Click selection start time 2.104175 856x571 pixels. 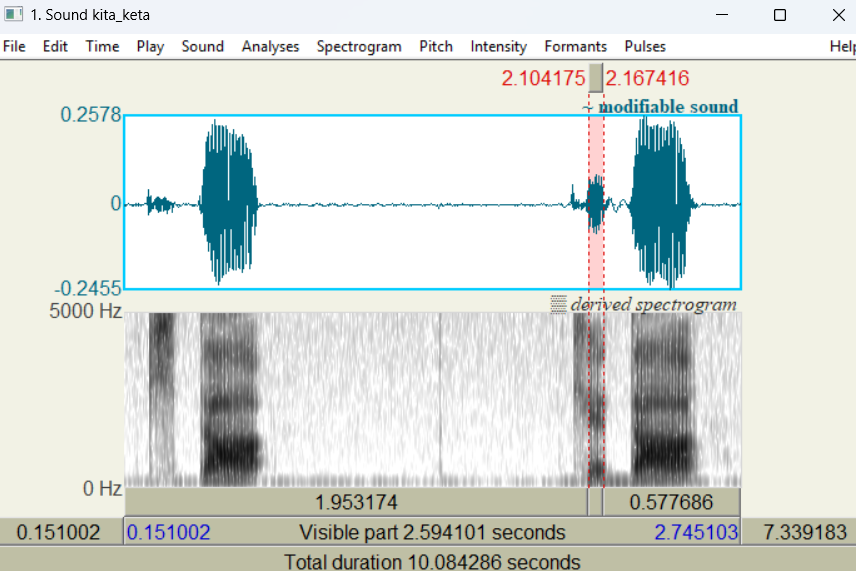click(543, 78)
